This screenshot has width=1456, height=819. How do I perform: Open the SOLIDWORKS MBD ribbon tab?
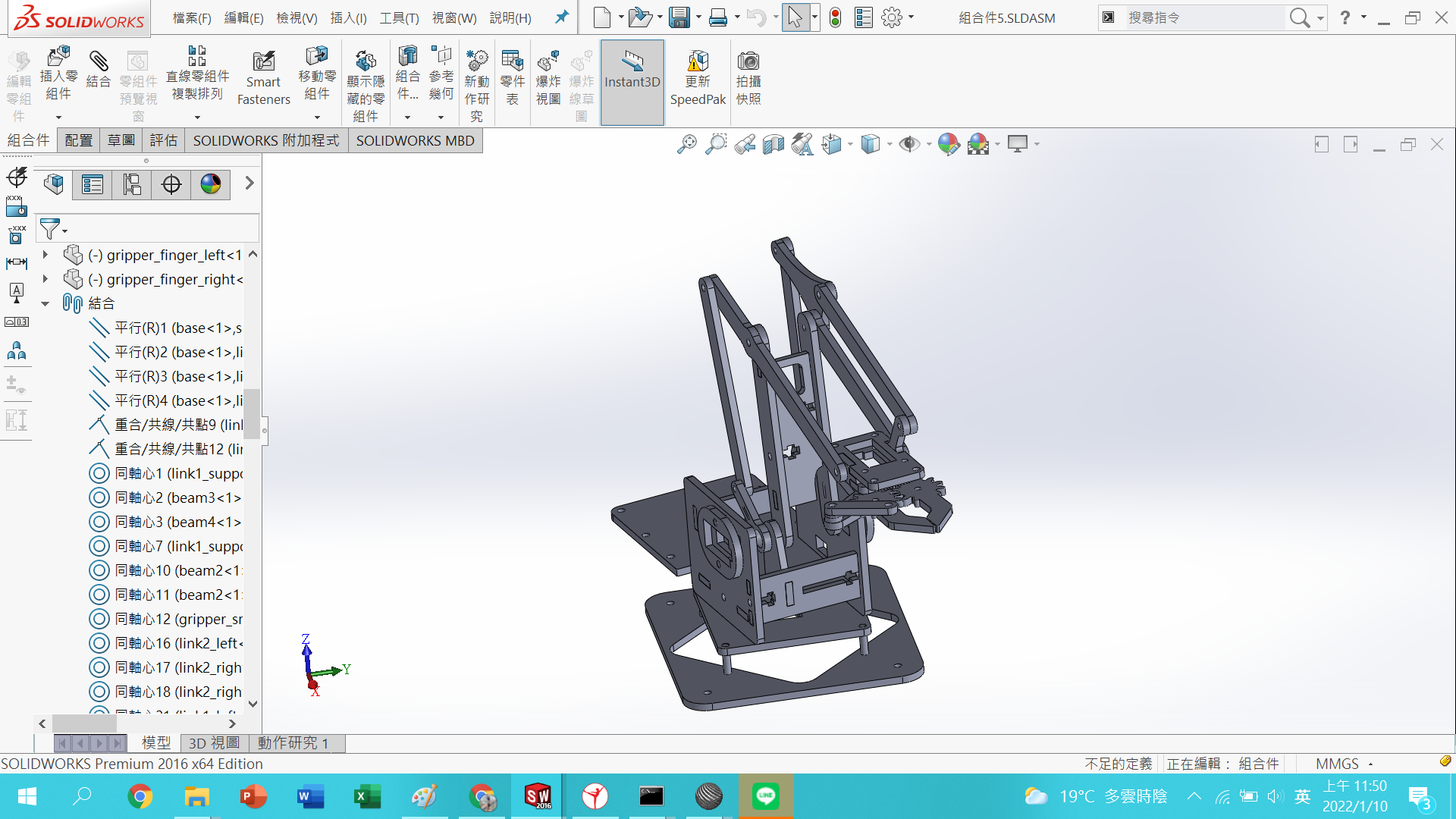[415, 140]
